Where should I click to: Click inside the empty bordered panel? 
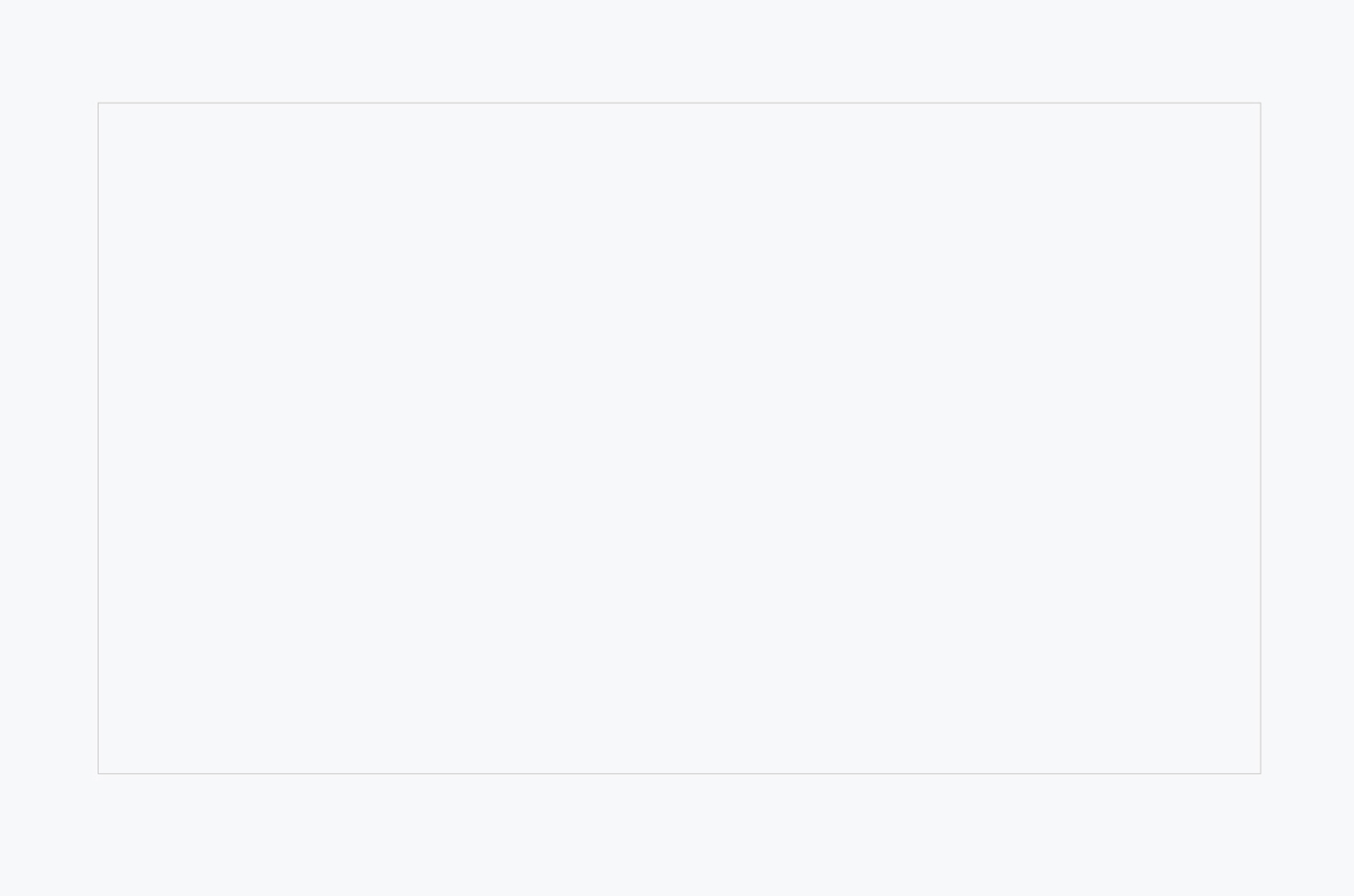coord(679,437)
